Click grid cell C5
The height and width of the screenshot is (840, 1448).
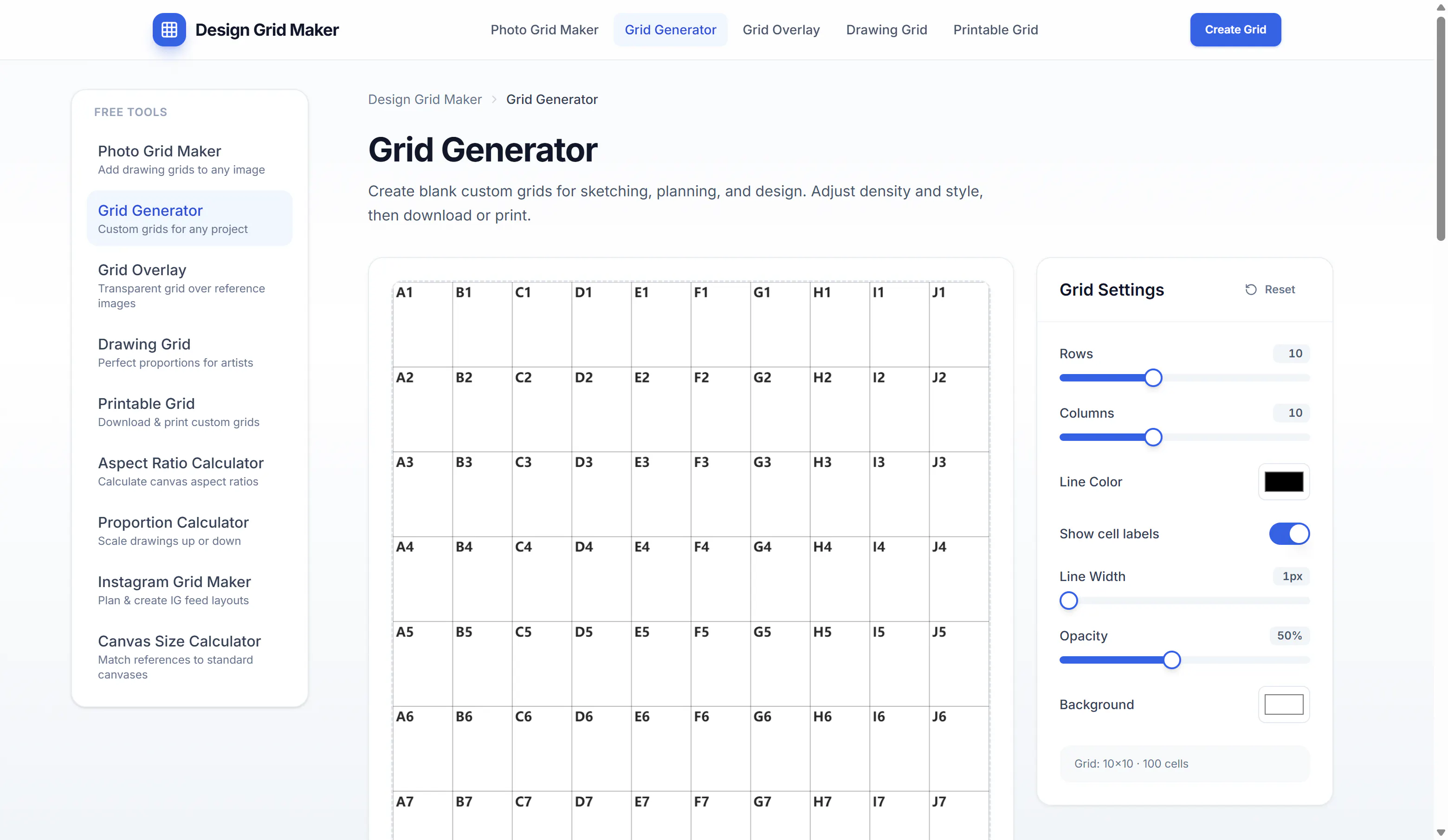542,664
